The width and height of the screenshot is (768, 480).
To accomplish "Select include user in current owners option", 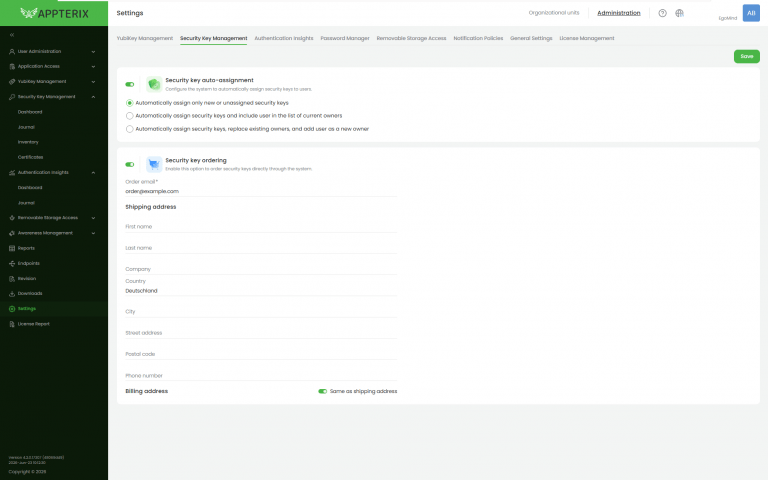I will click(129, 116).
